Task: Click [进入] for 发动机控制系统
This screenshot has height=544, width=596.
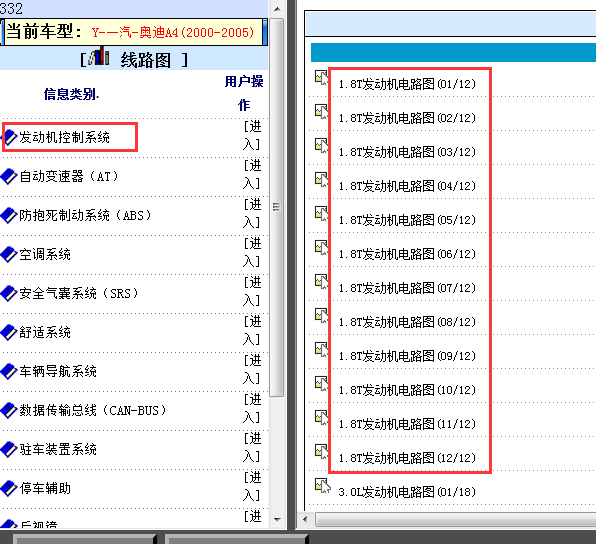Action: tap(252, 135)
